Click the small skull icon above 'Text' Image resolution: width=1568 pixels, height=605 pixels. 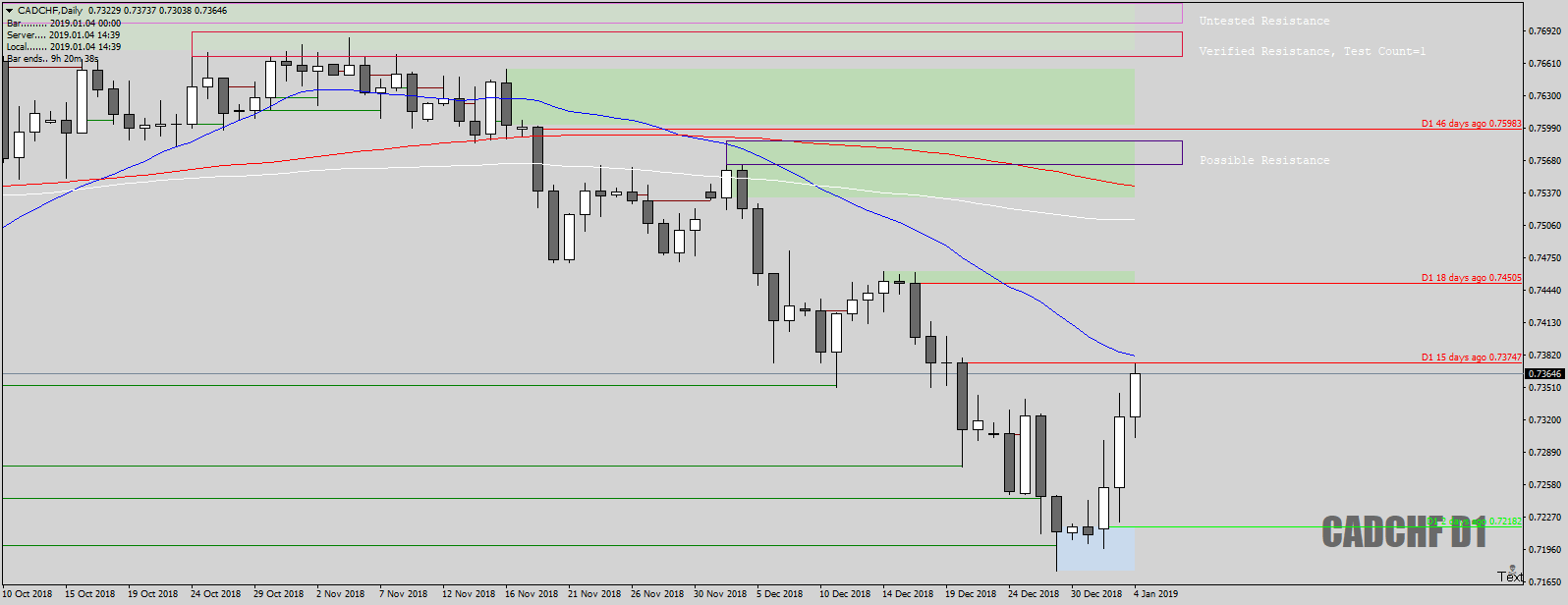tap(1510, 567)
